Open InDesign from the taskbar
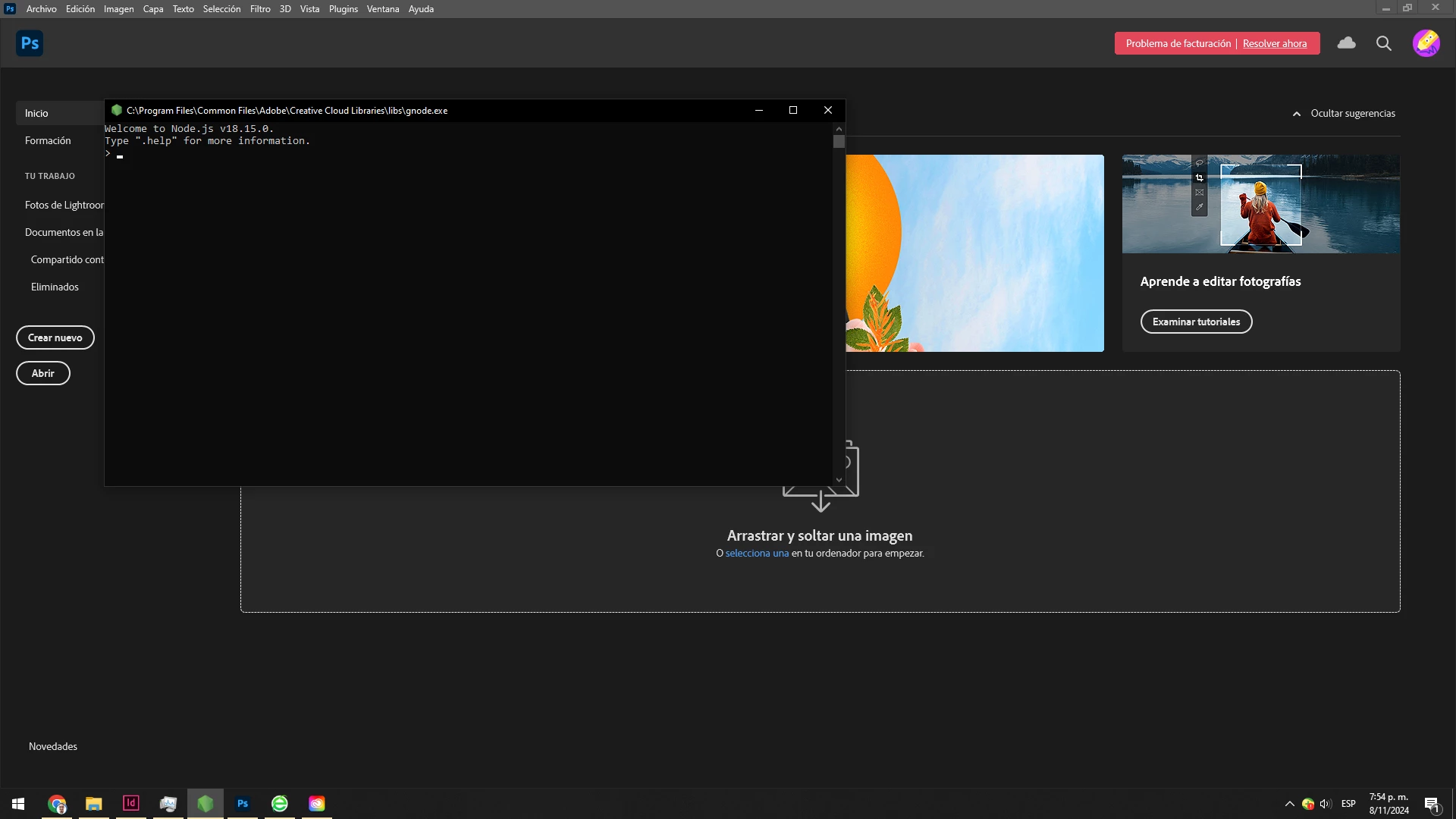1456x819 pixels. (x=130, y=803)
